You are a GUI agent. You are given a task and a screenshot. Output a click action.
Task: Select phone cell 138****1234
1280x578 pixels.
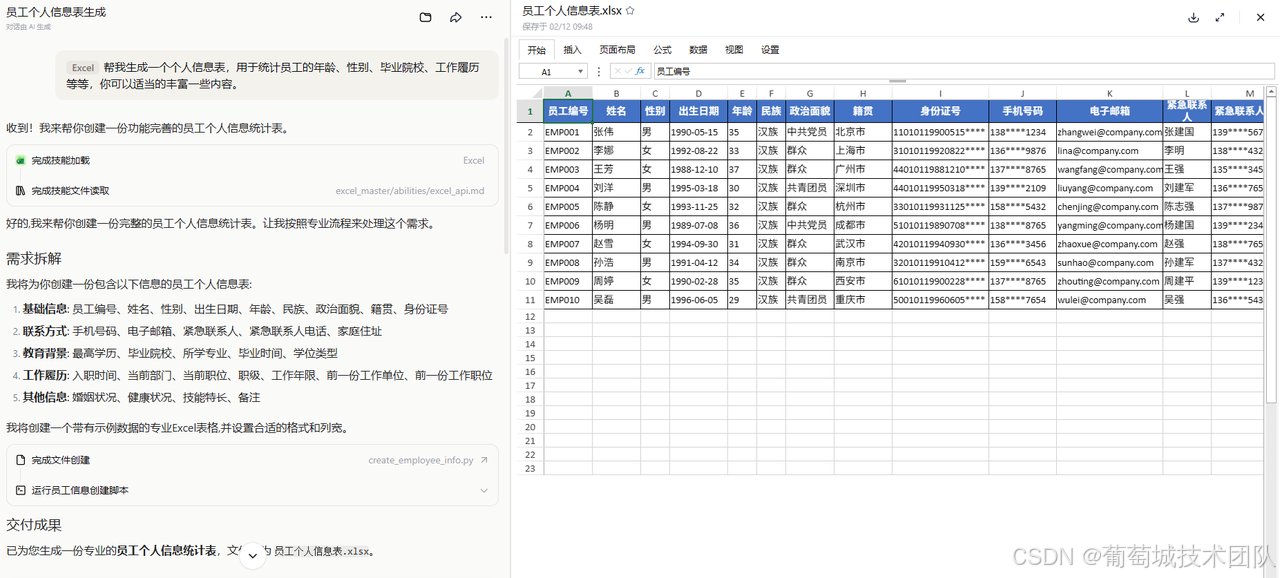1023,132
